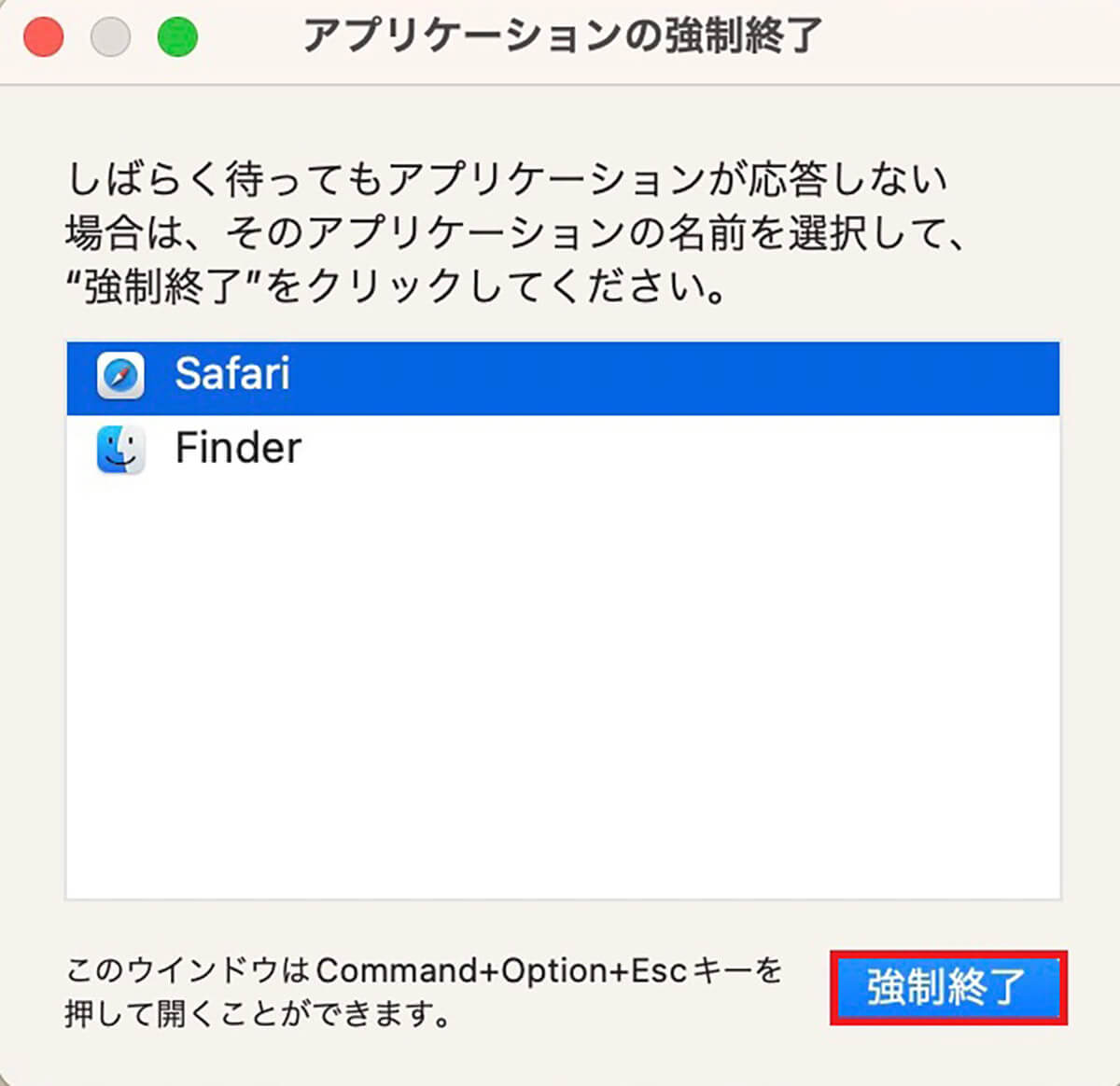Click the gray minimize window button
The image size is (1120, 1086).
[x=110, y=37]
